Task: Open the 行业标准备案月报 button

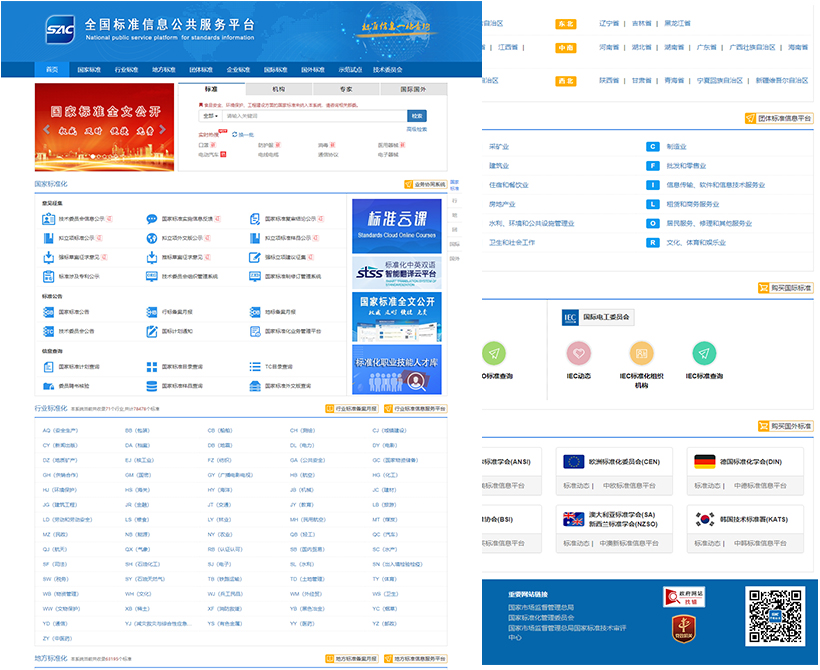Action: click(351, 409)
